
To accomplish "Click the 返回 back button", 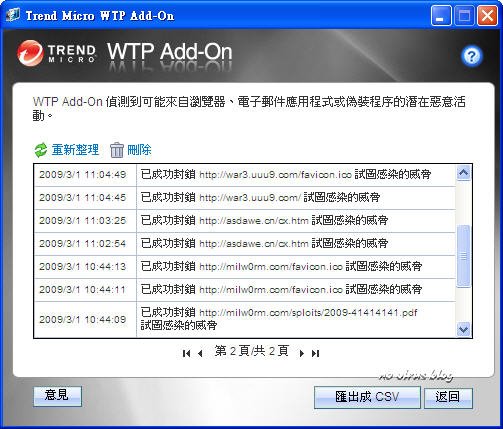I will [448, 397].
